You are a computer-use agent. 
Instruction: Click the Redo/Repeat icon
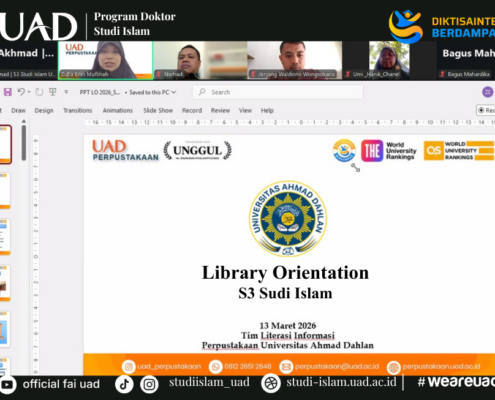(x=39, y=92)
